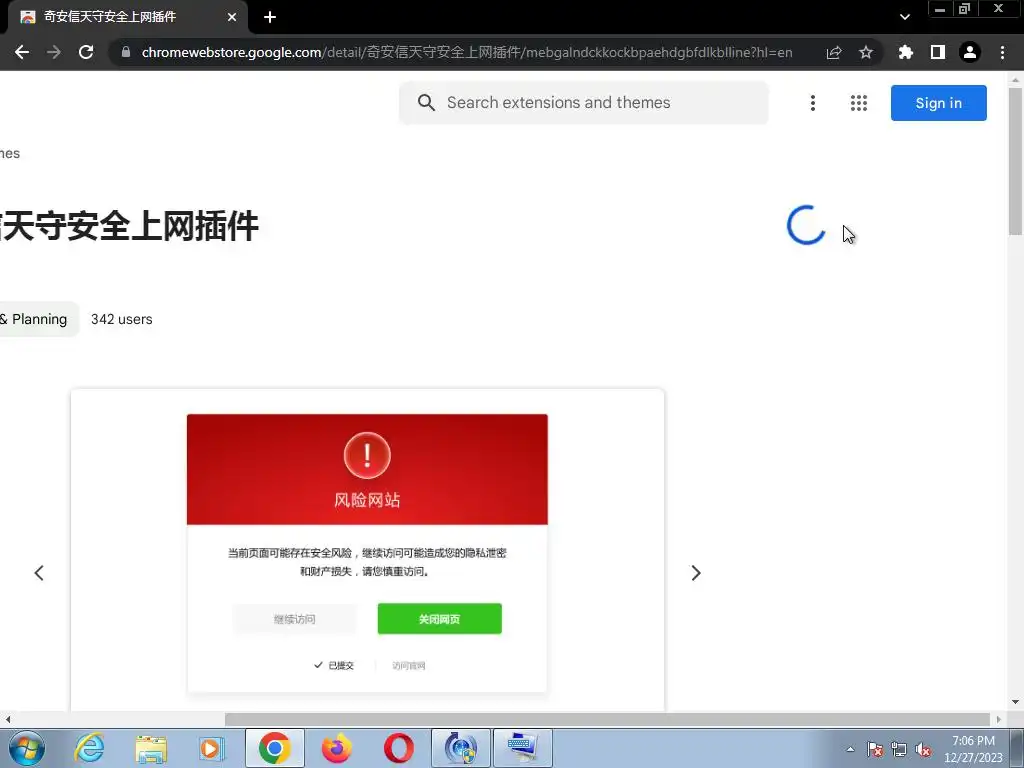This screenshot has width=1024, height=768.
Task: Open the on-screen keyboard taskbar item
Action: coord(522,748)
